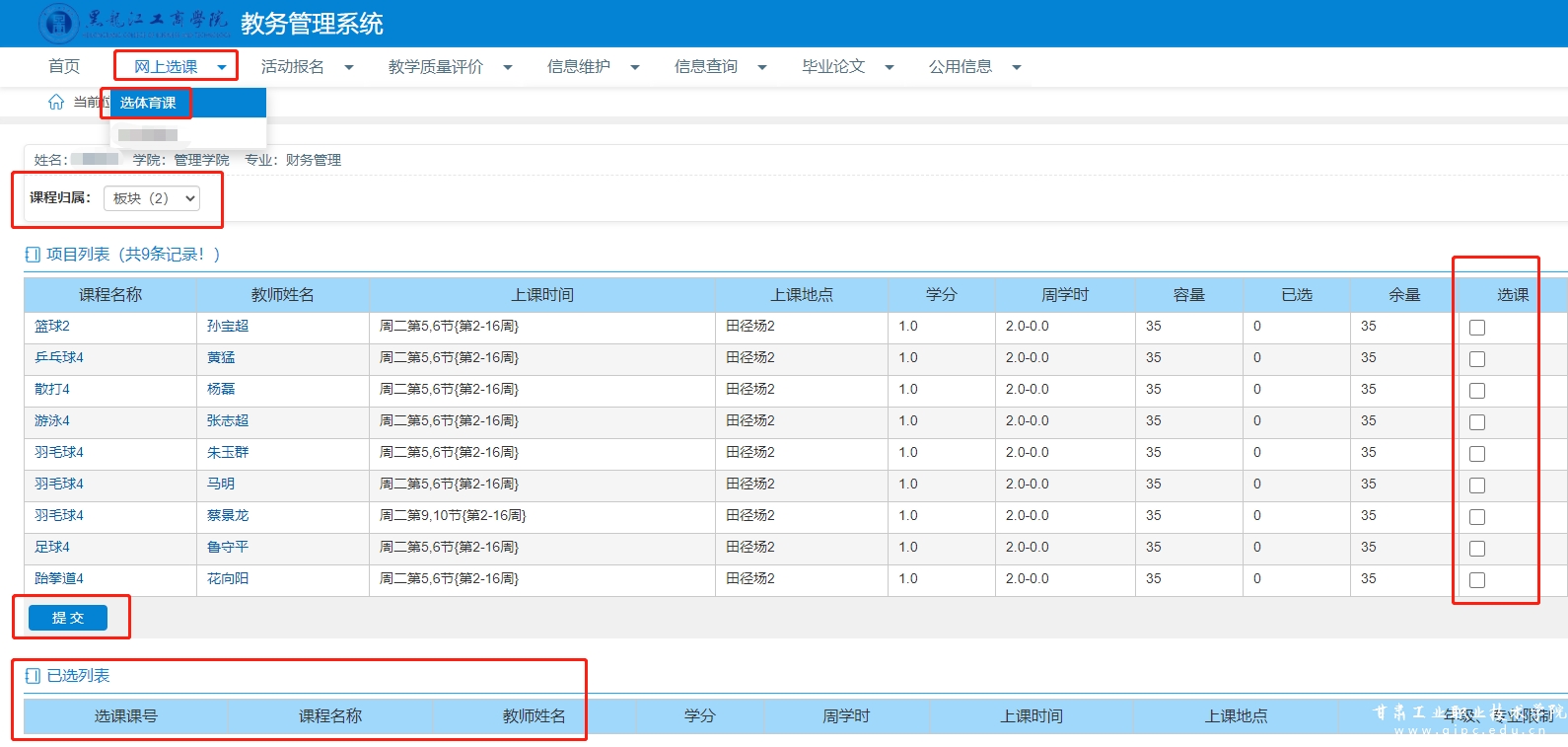
Task: Click the 已选列表 section icon
Action: point(33,676)
